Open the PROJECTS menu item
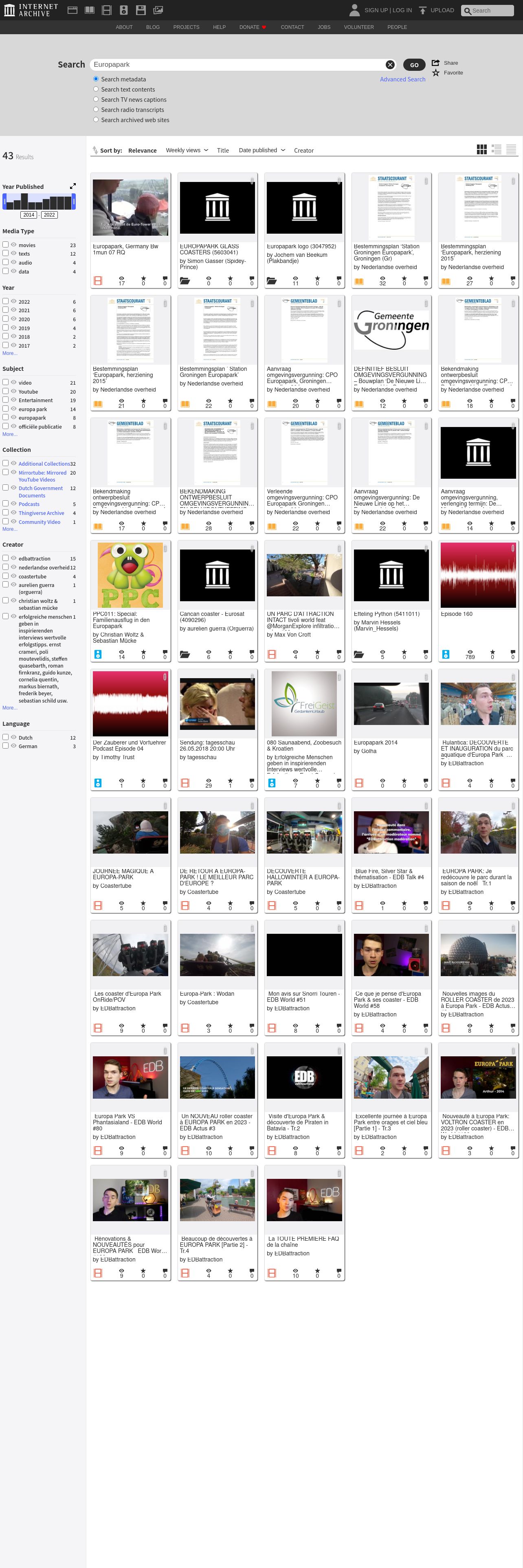The height and width of the screenshot is (1568, 523). pyautogui.click(x=186, y=27)
